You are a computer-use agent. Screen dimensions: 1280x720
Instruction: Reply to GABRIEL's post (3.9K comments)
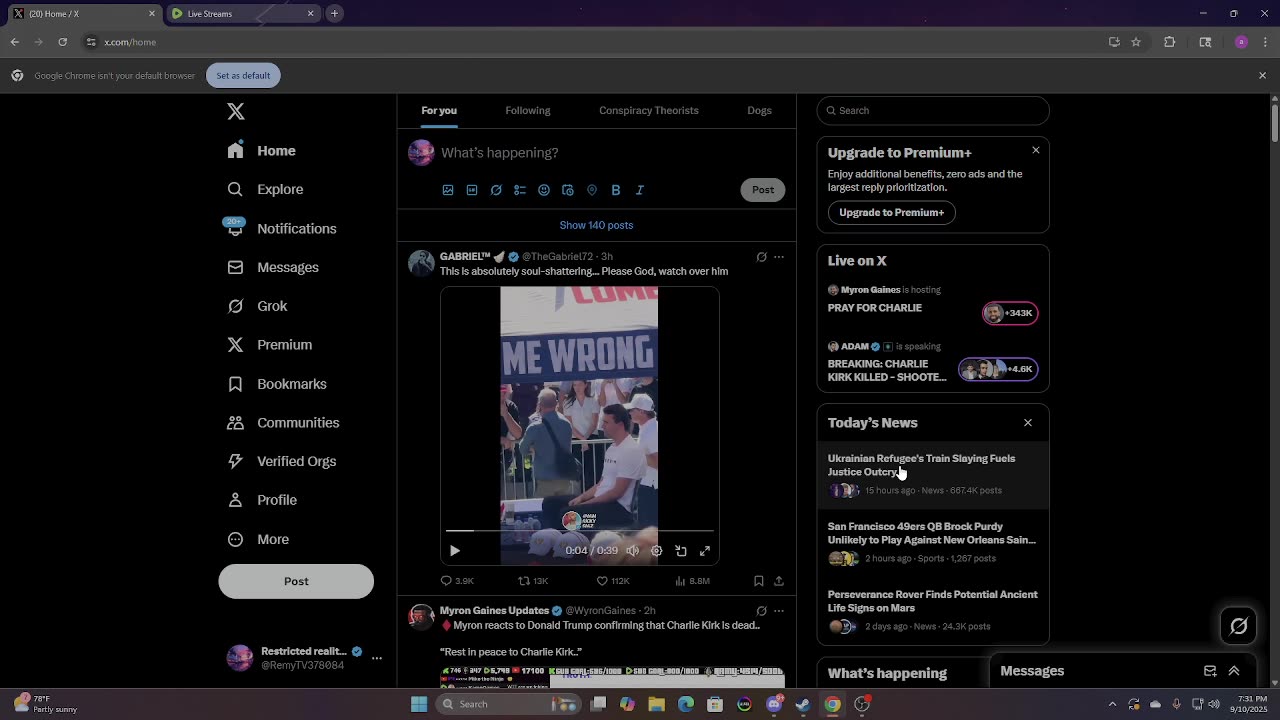point(457,581)
